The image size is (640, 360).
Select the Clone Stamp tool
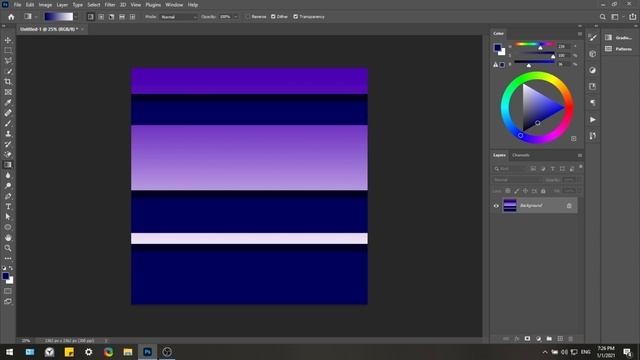[8, 134]
